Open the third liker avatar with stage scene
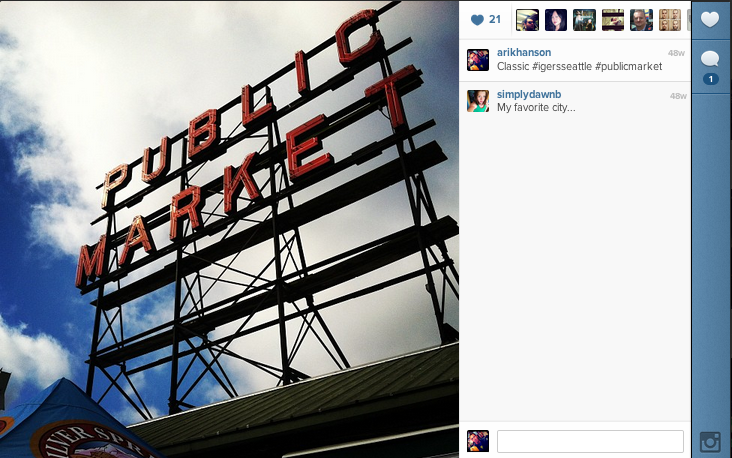The image size is (732, 458). pyautogui.click(x=584, y=20)
